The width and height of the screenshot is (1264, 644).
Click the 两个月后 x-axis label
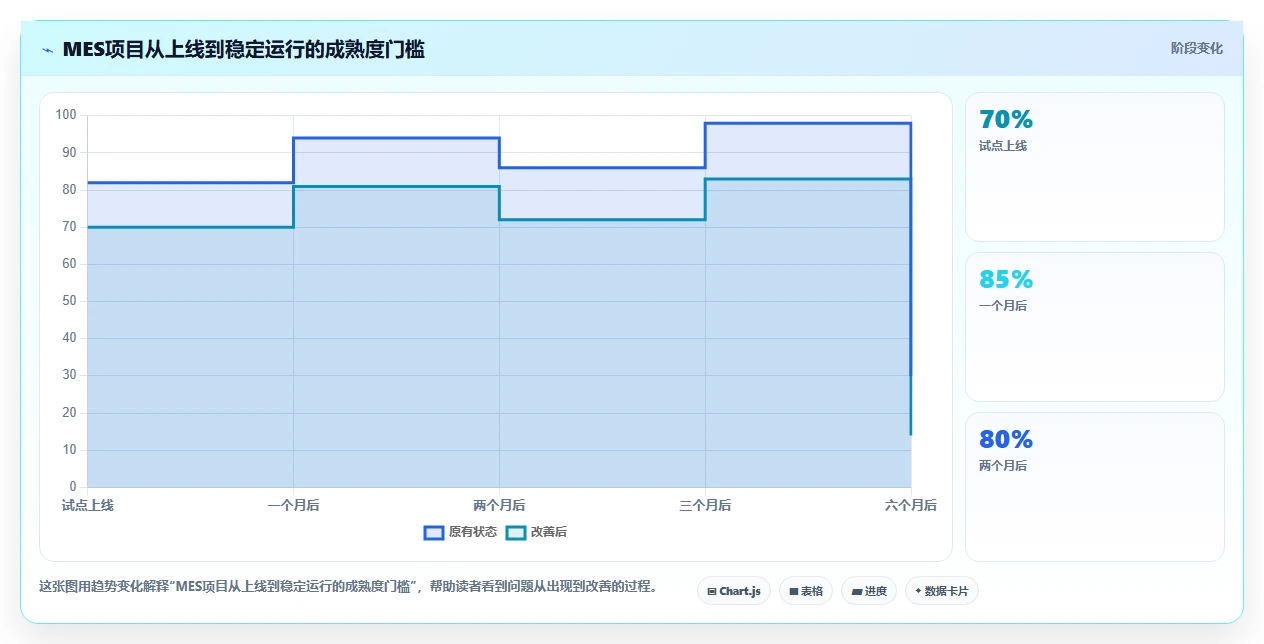pos(499,505)
